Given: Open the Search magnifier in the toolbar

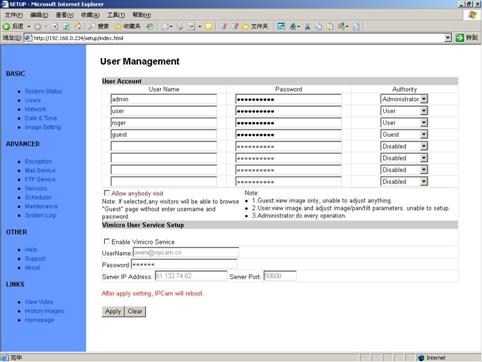Looking at the screenshot, I should [92, 26].
